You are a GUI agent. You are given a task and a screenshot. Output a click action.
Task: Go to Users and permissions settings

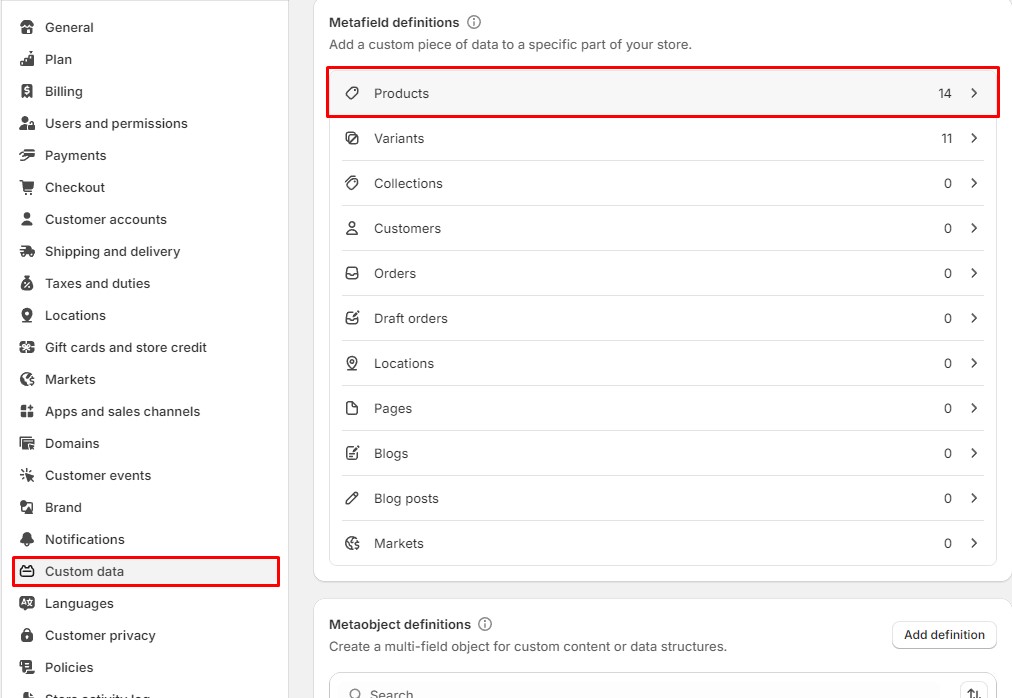tap(116, 123)
